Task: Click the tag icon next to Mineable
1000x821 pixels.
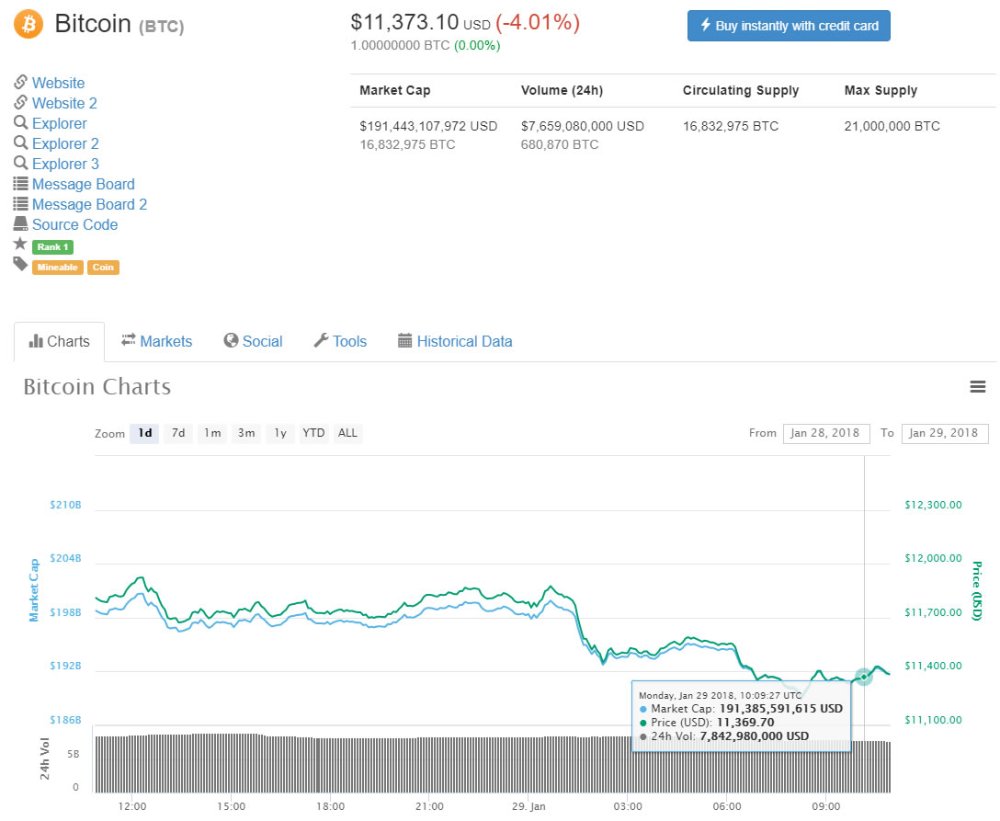Action: click(20, 265)
